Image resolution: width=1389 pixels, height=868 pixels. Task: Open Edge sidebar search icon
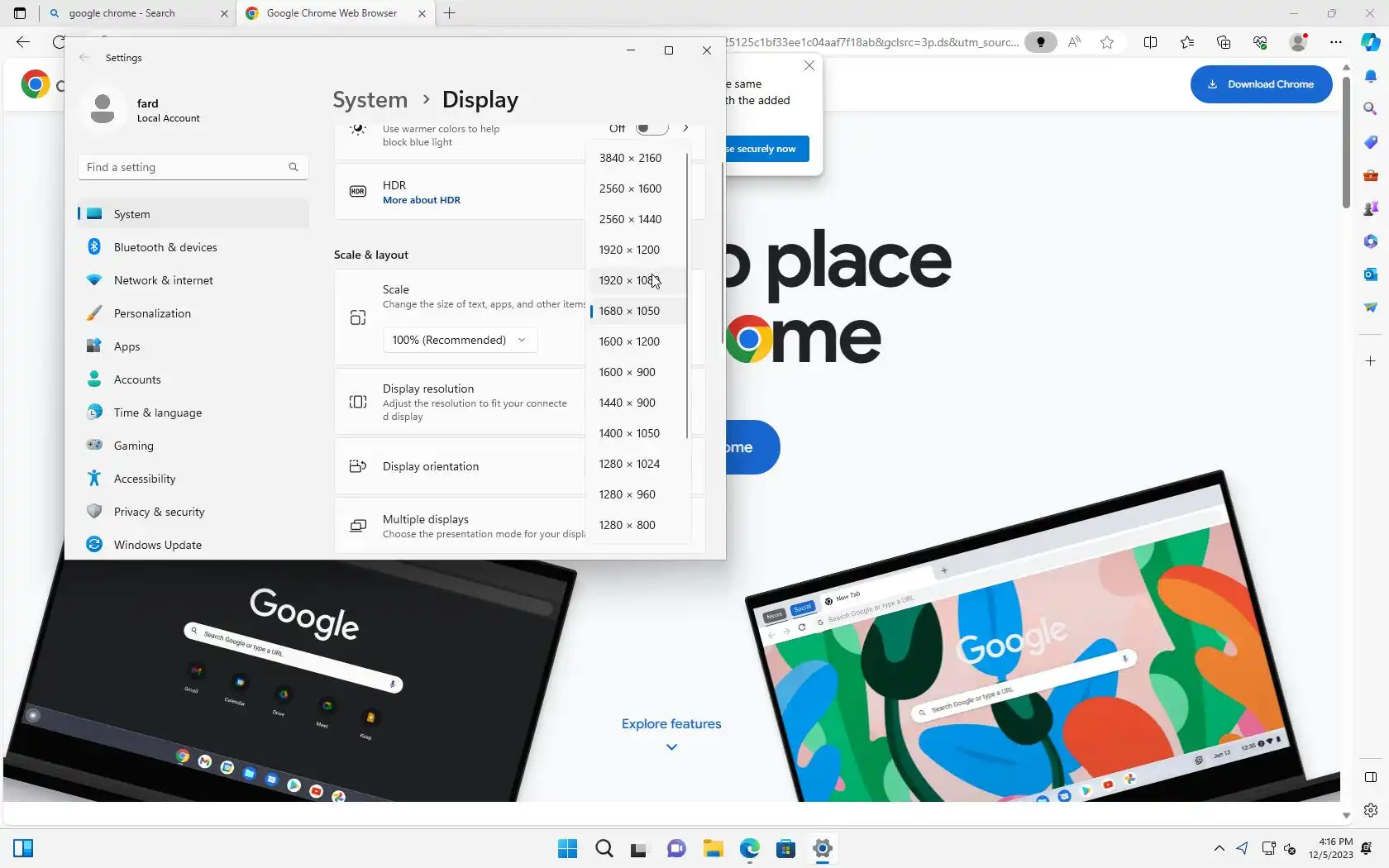[1370, 108]
